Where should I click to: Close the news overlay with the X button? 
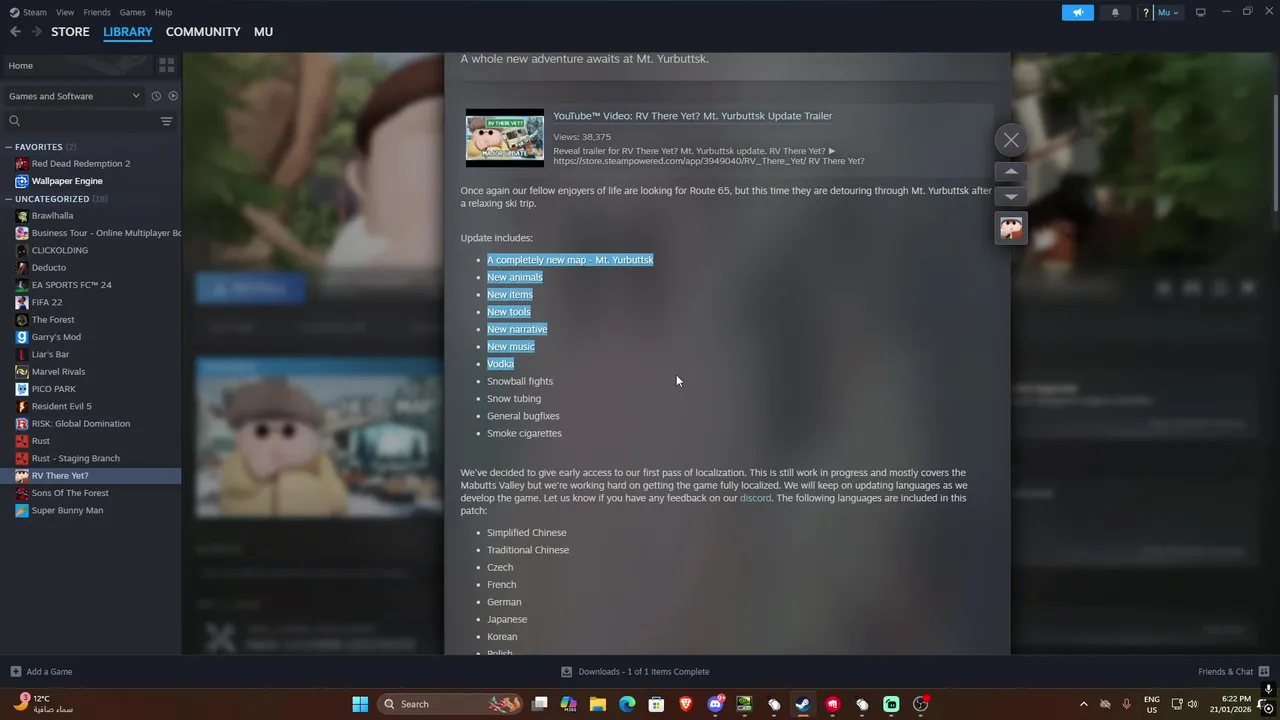coord(1011,140)
